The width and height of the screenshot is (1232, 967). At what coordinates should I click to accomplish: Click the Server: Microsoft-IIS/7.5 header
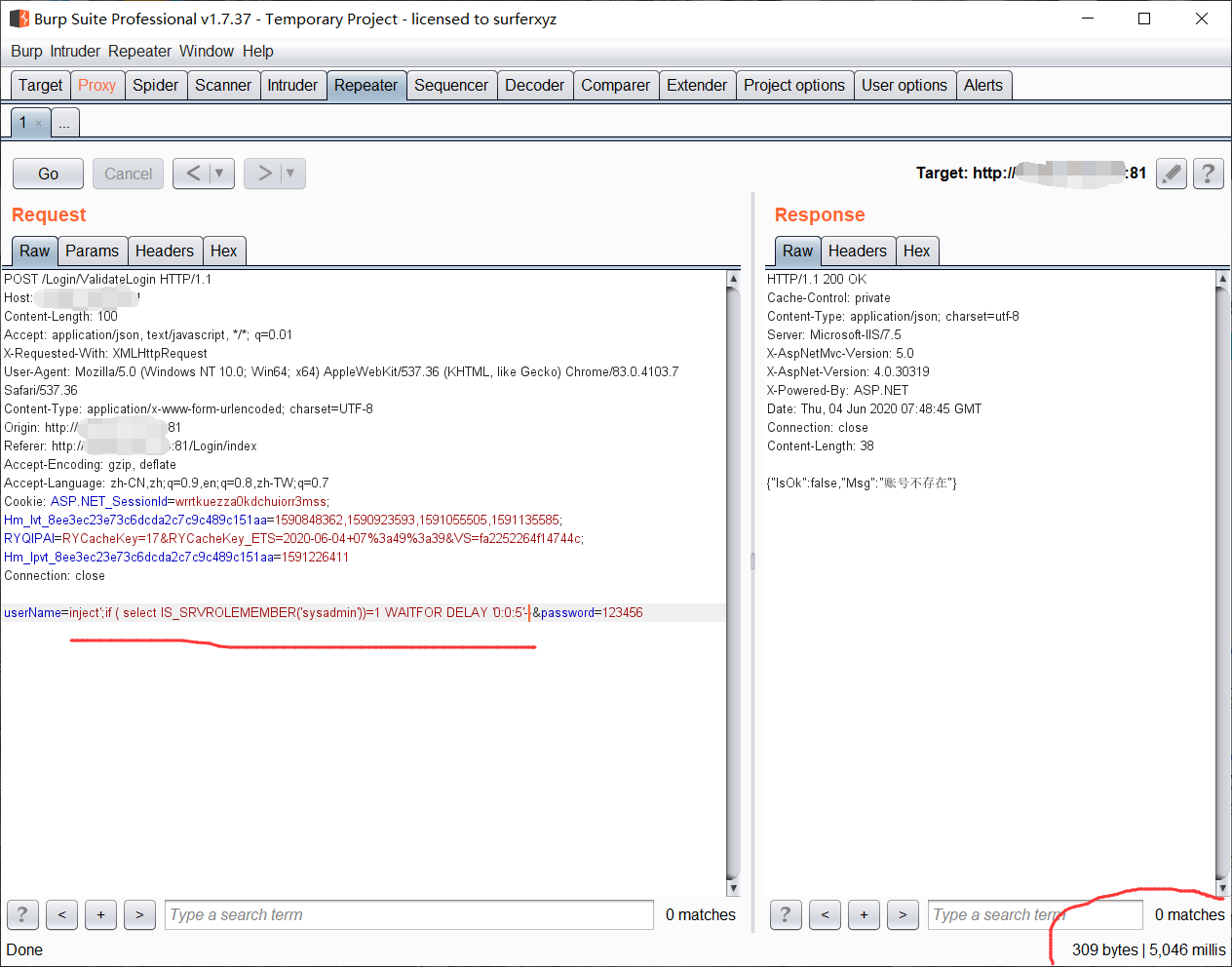point(834,334)
